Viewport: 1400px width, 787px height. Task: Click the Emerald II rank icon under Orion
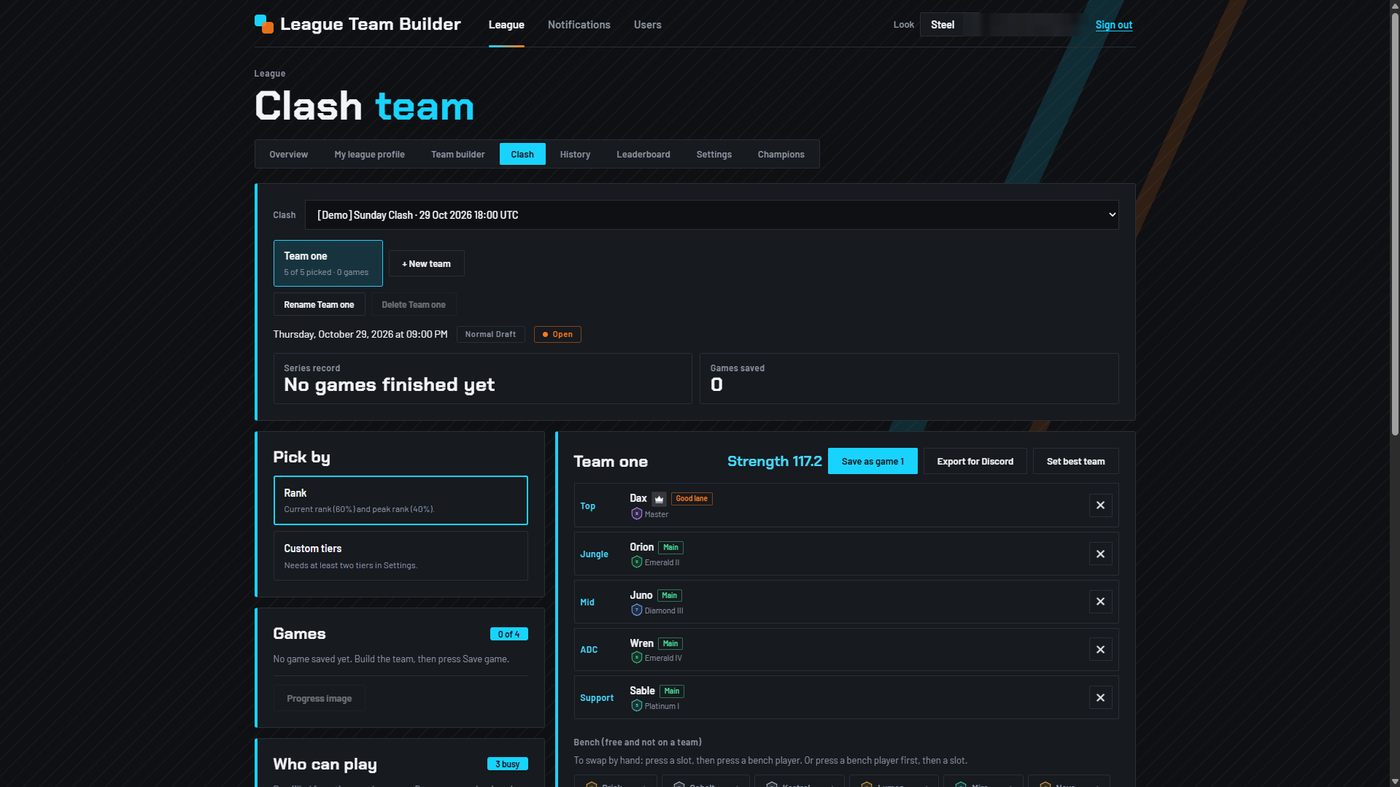point(636,562)
